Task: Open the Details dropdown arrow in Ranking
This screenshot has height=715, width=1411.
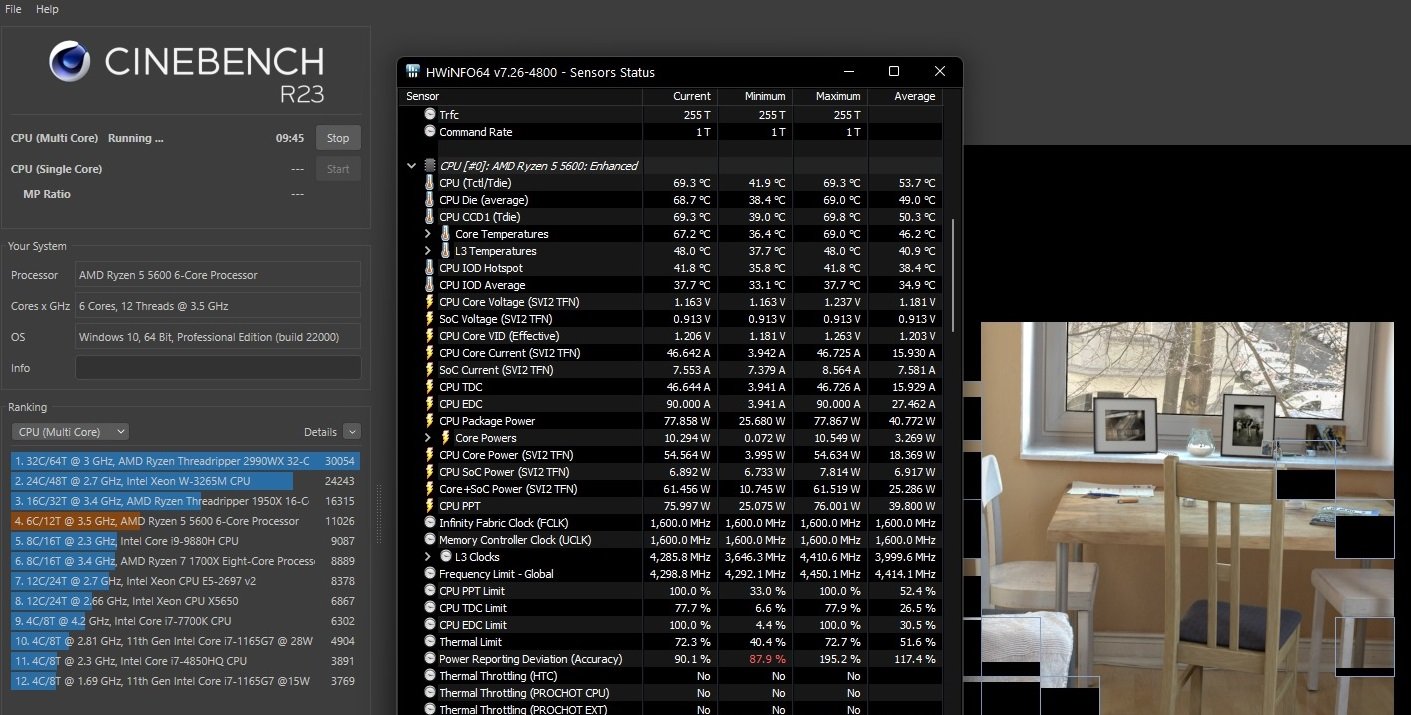Action: [351, 432]
